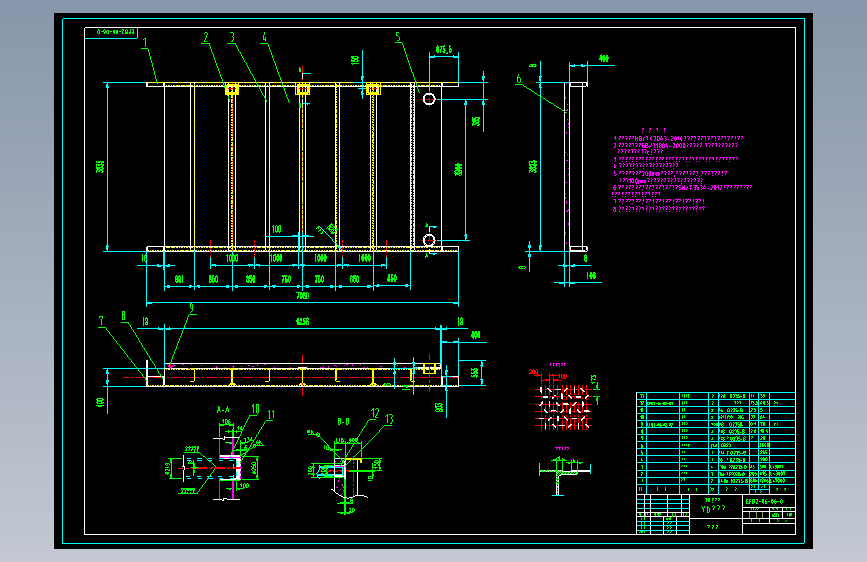The height and width of the screenshot is (562, 867).
Task: Click part callout number 6 in side view
Action: pyautogui.click(x=519, y=79)
